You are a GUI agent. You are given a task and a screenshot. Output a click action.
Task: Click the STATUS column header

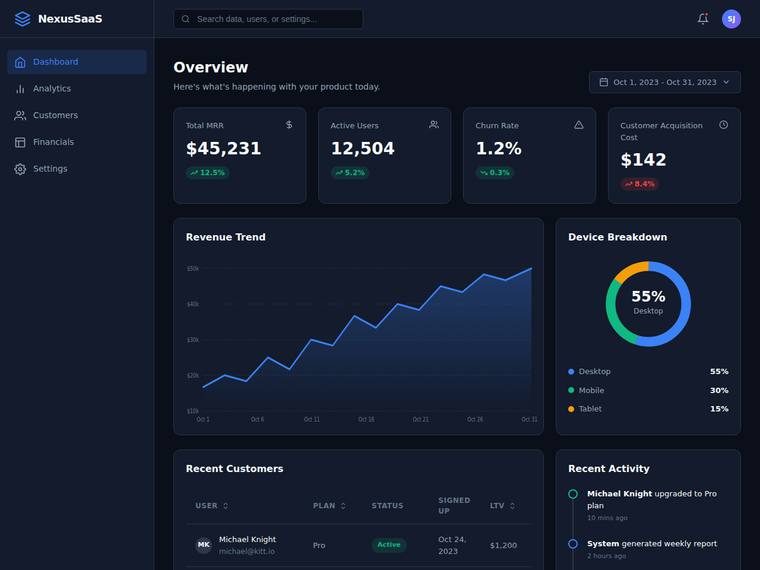point(387,506)
